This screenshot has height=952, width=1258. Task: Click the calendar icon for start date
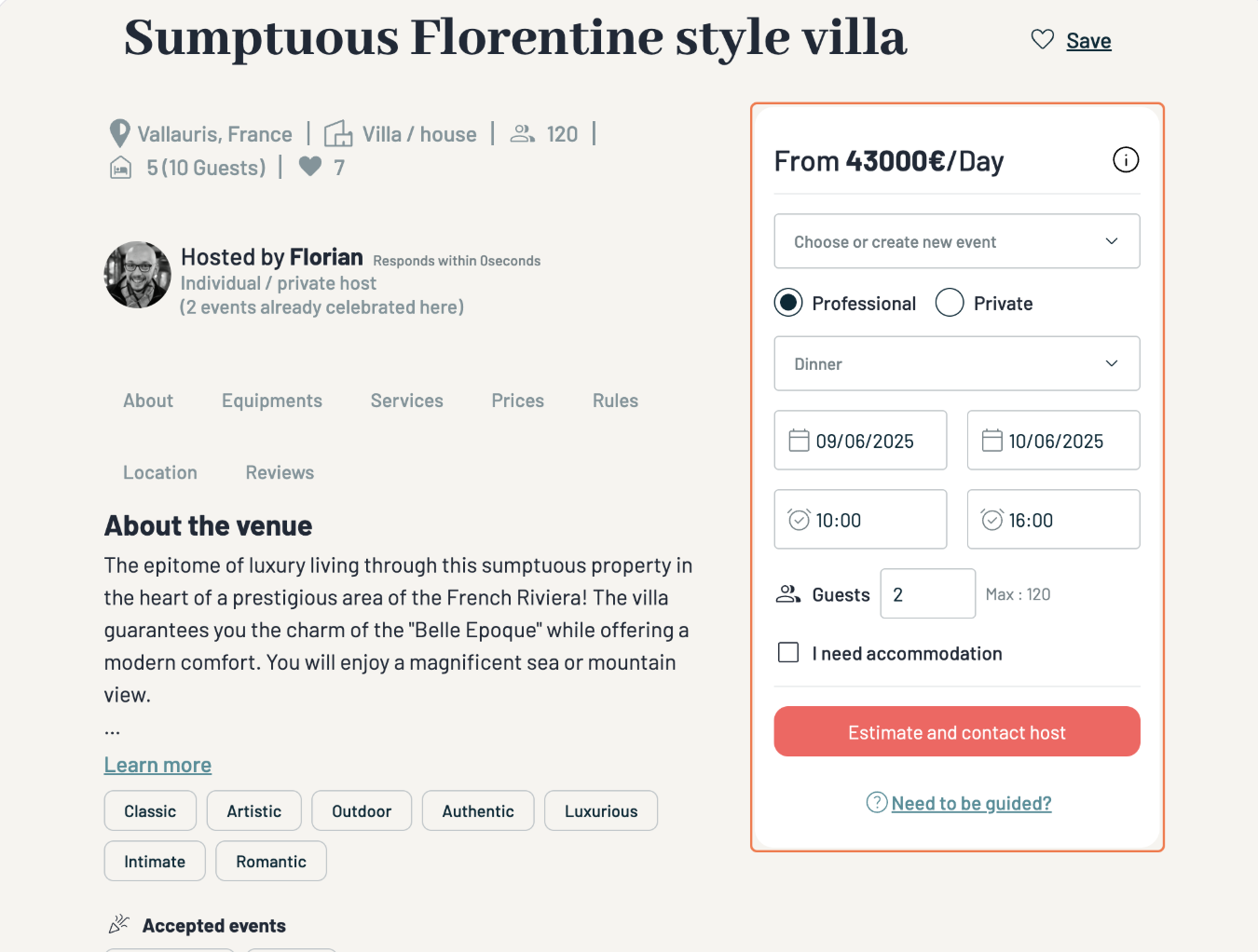[799, 441]
